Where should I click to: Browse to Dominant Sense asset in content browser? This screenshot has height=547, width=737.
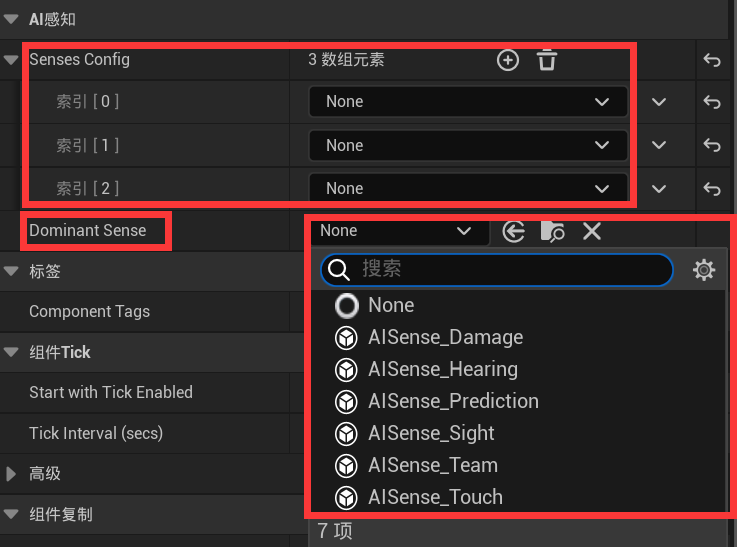click(x=552, y=232)
